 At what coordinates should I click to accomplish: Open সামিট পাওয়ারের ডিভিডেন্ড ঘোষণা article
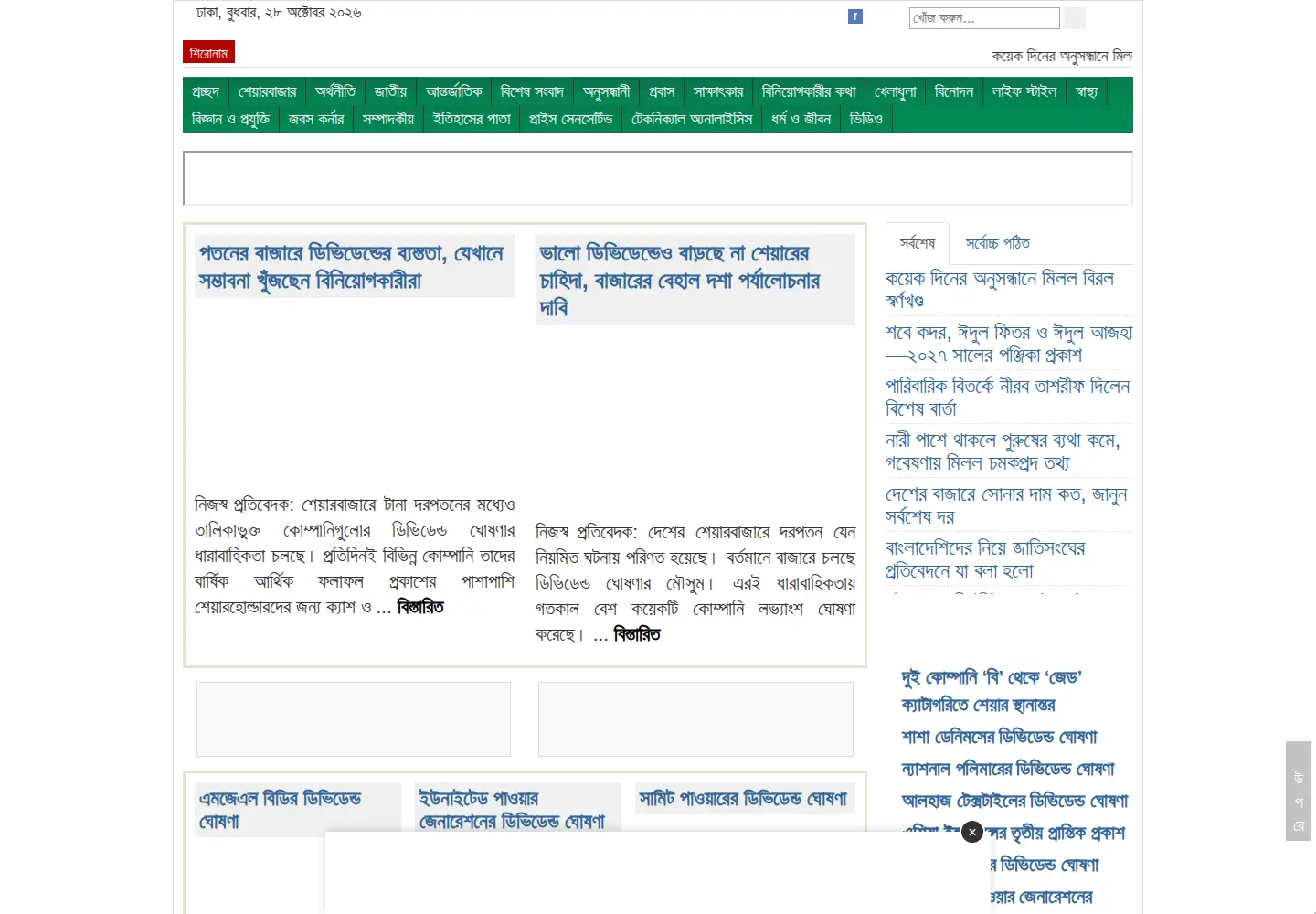pyautogui.click(x=743, y=798)
